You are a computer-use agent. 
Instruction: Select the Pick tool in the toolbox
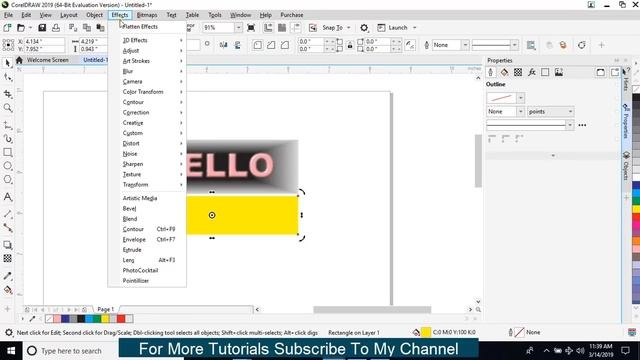(7, 63)
